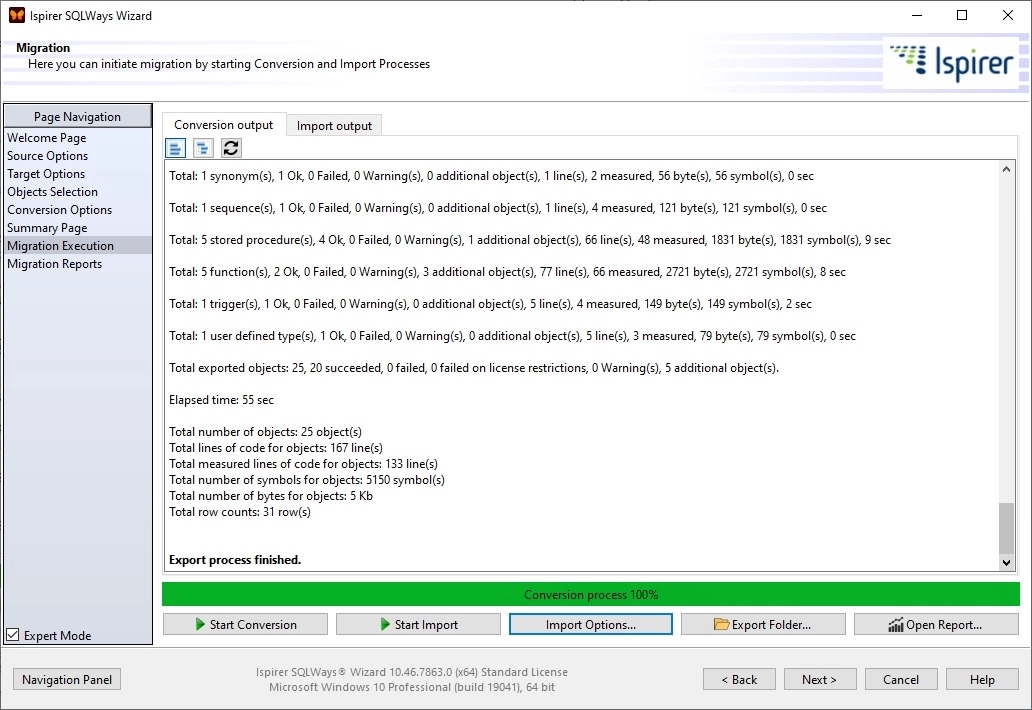1032x710 pixels.
Task: Toggle the Expert Mode checkbox
Action: pyautogui.click(x=11, y=634)
